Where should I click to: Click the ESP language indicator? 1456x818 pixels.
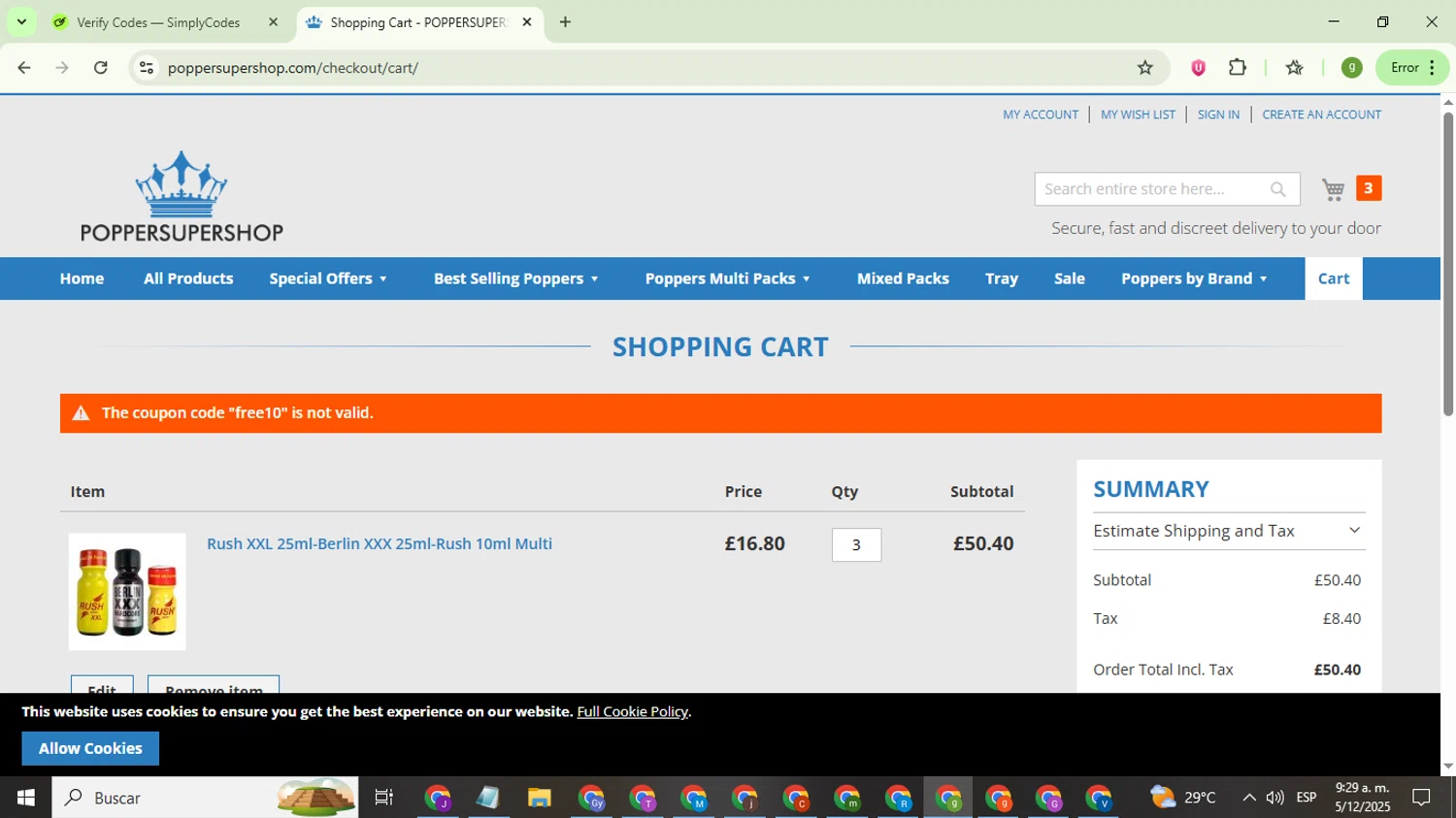(1307, 798)
